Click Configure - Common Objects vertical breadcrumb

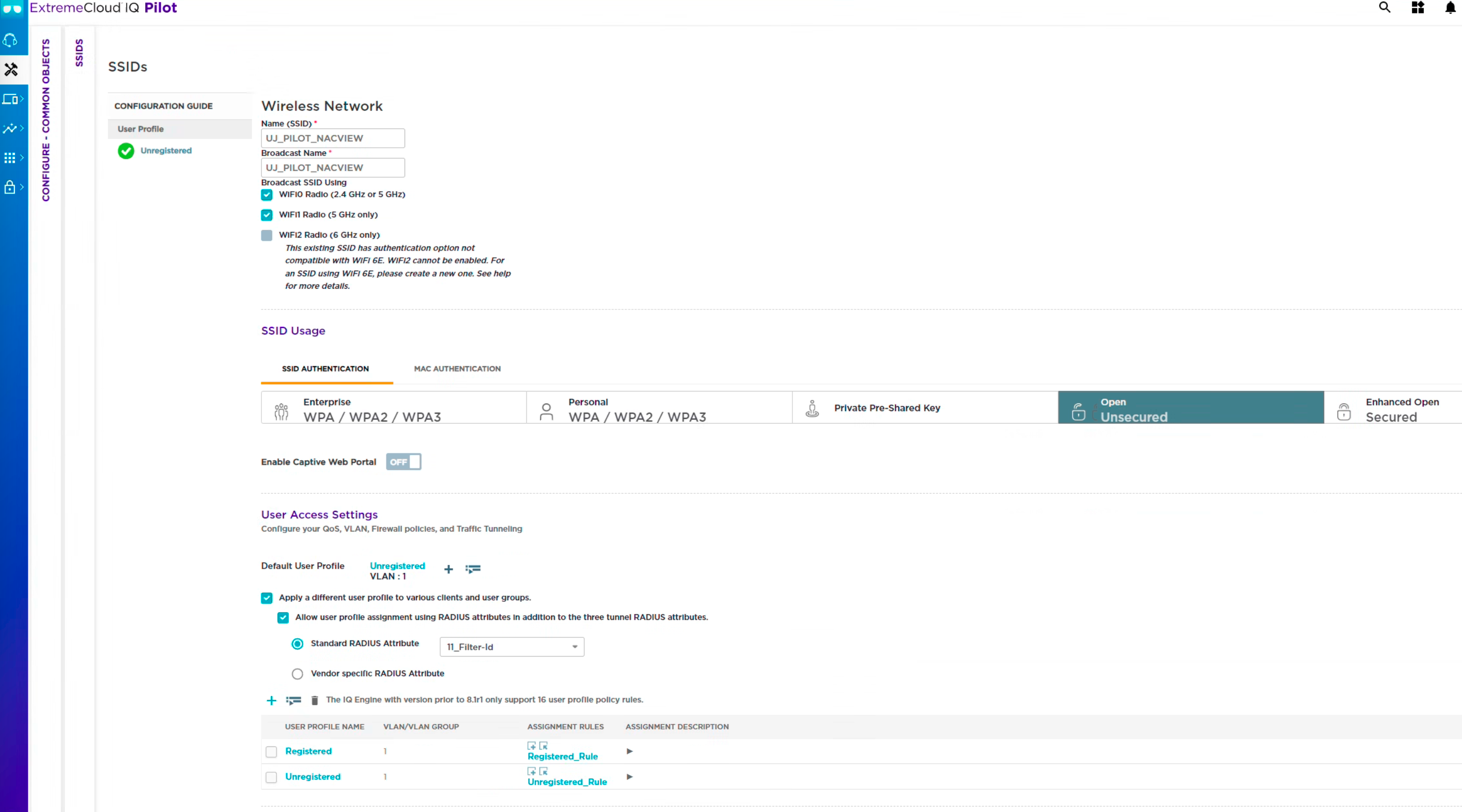pos(45,120)
